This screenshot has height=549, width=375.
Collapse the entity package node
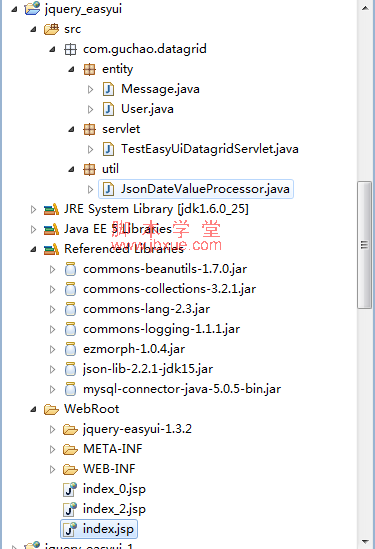coord(71,69)
